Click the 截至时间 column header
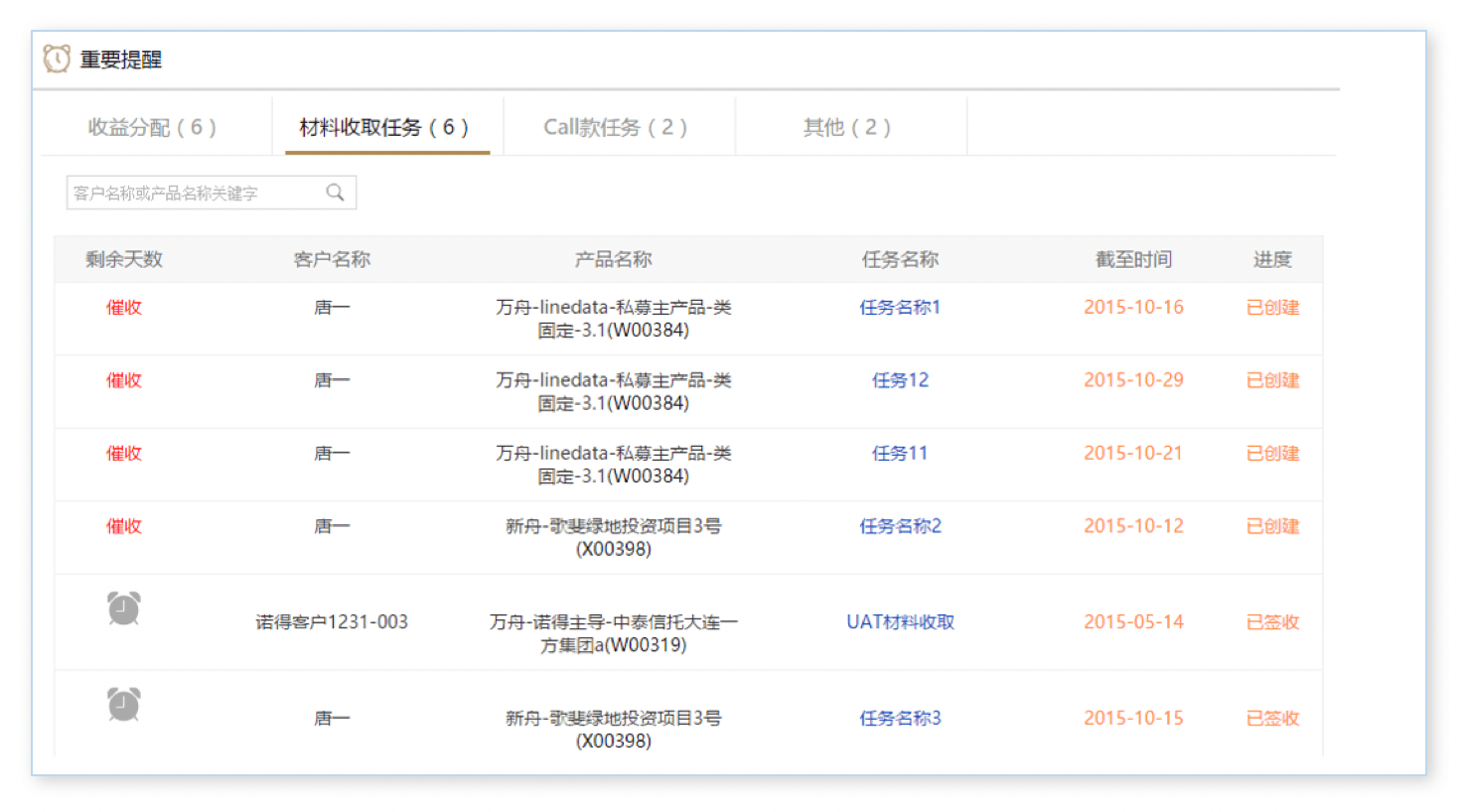The width and height of the screenshot is (1464, 812). (1133, 259)
